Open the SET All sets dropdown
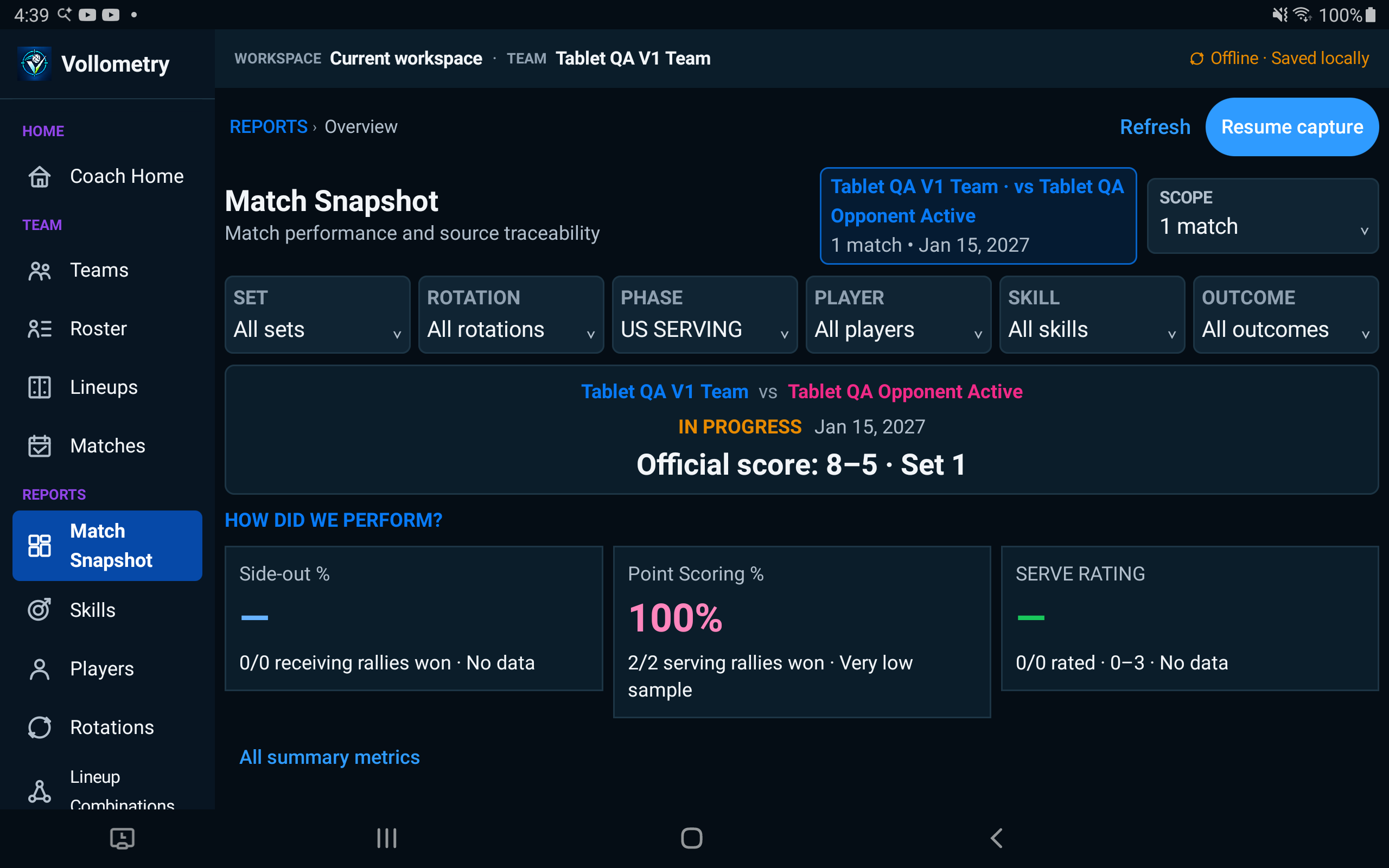The width and height of the screenshot is (1389, 868). tap(317, 315)
